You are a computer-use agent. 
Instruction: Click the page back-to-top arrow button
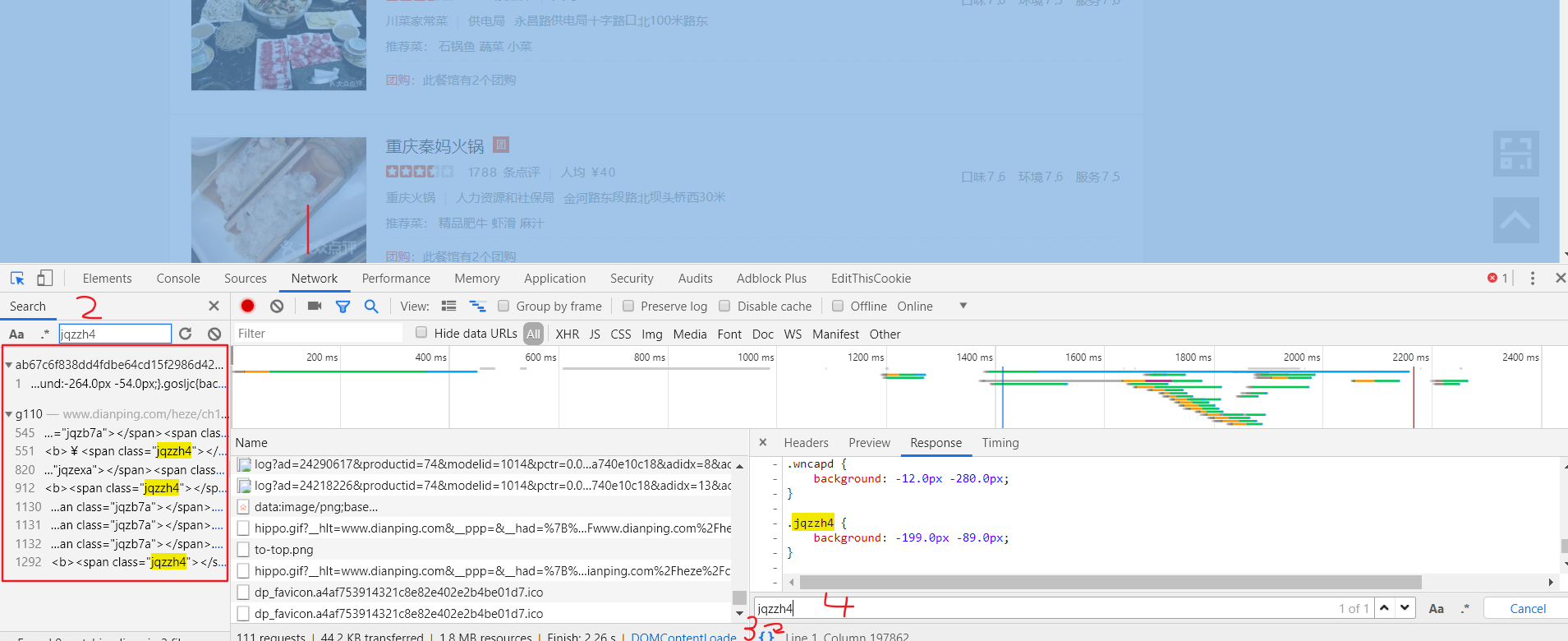click(x=1515, y=220)
